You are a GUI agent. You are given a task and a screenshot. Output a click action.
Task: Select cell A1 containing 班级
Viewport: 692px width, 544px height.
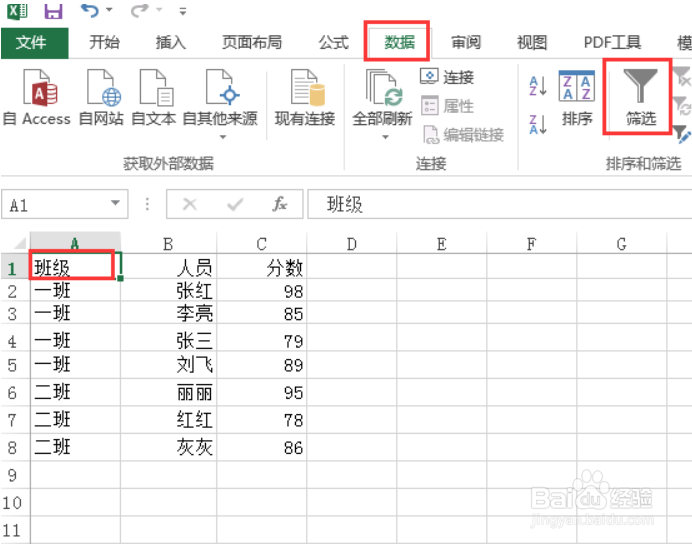click(75, 266)
